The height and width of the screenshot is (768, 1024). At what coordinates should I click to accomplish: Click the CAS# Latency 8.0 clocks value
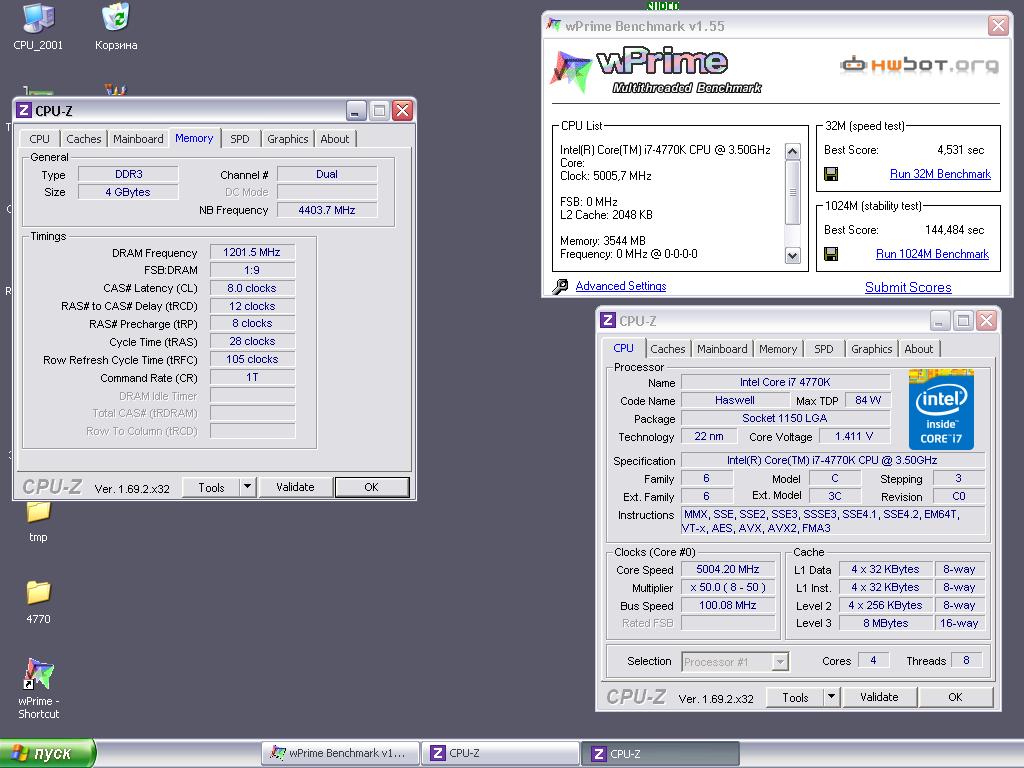pyautogui.click(x=252, y=288)
